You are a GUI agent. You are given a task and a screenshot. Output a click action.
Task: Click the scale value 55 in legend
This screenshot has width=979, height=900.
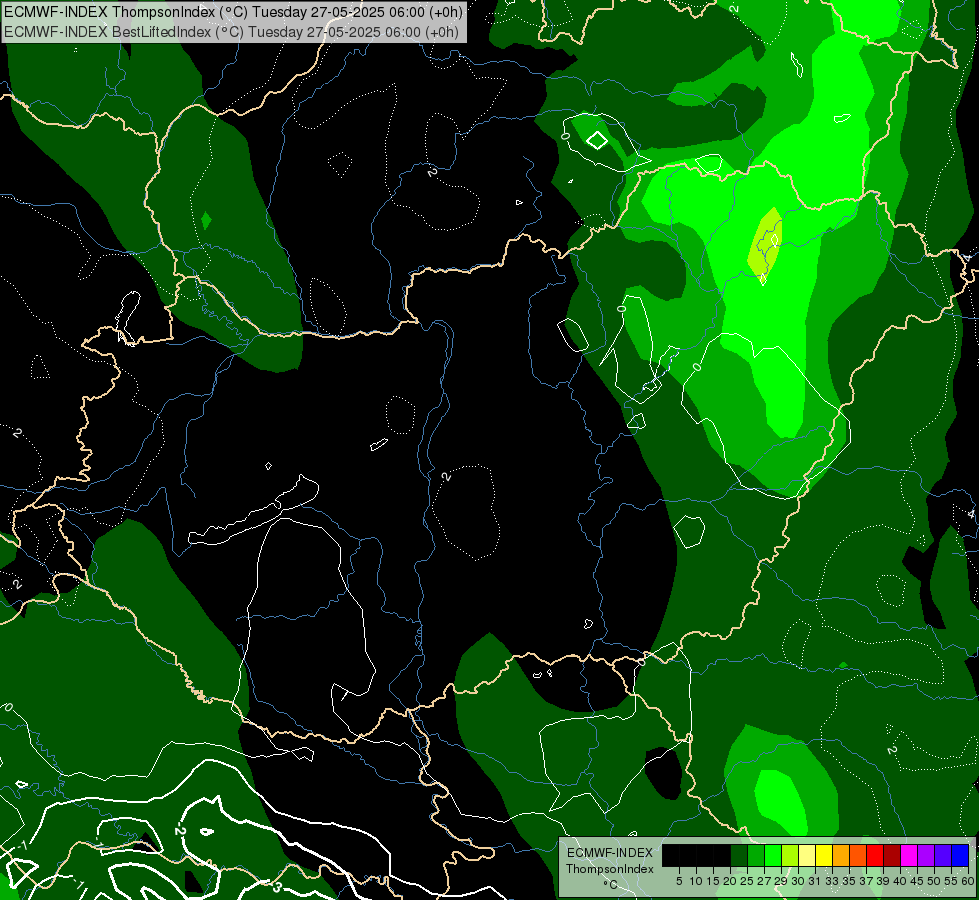click(951, 881)
